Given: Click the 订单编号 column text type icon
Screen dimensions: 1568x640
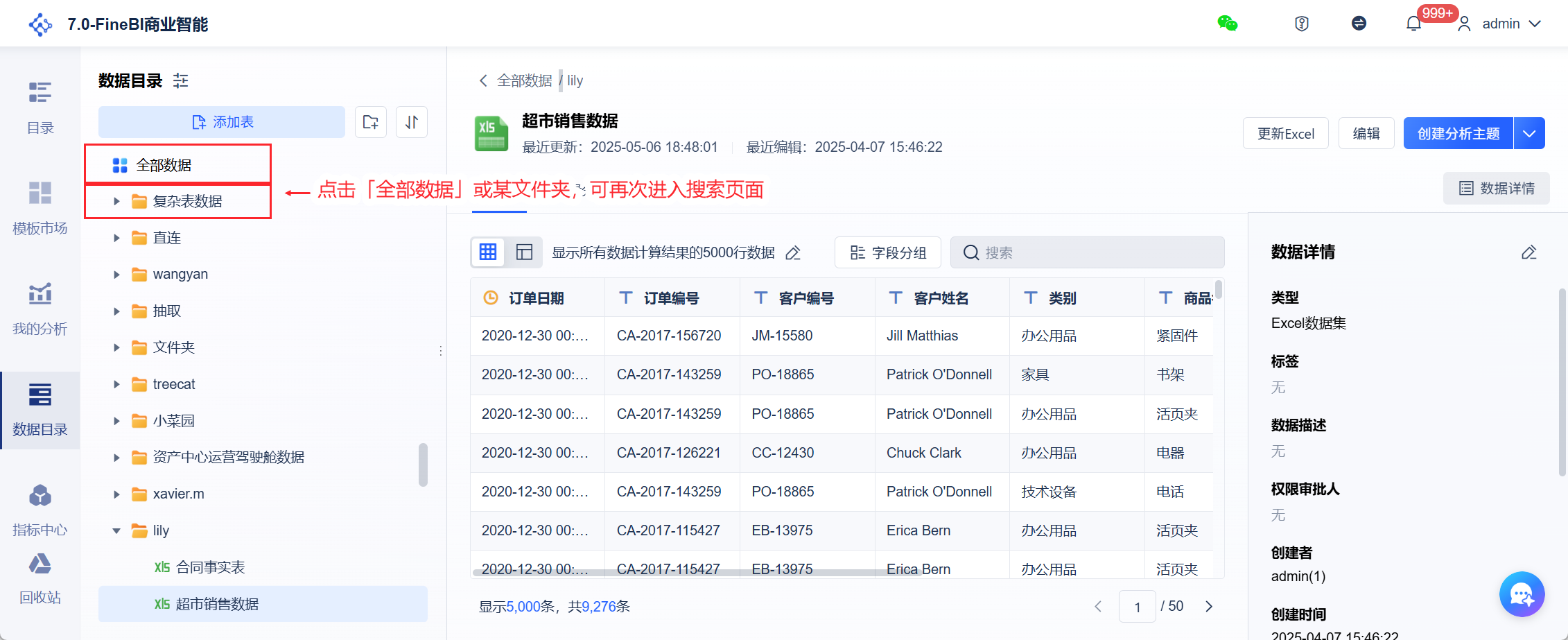Looking at the screenshot, I should click(x=625, y=297).
